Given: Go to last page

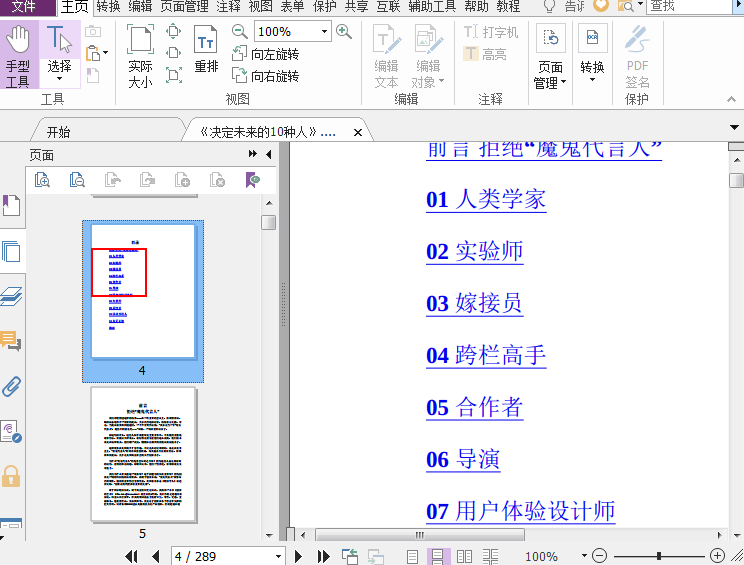Looking at the screenshot, I should coord(324,556).
